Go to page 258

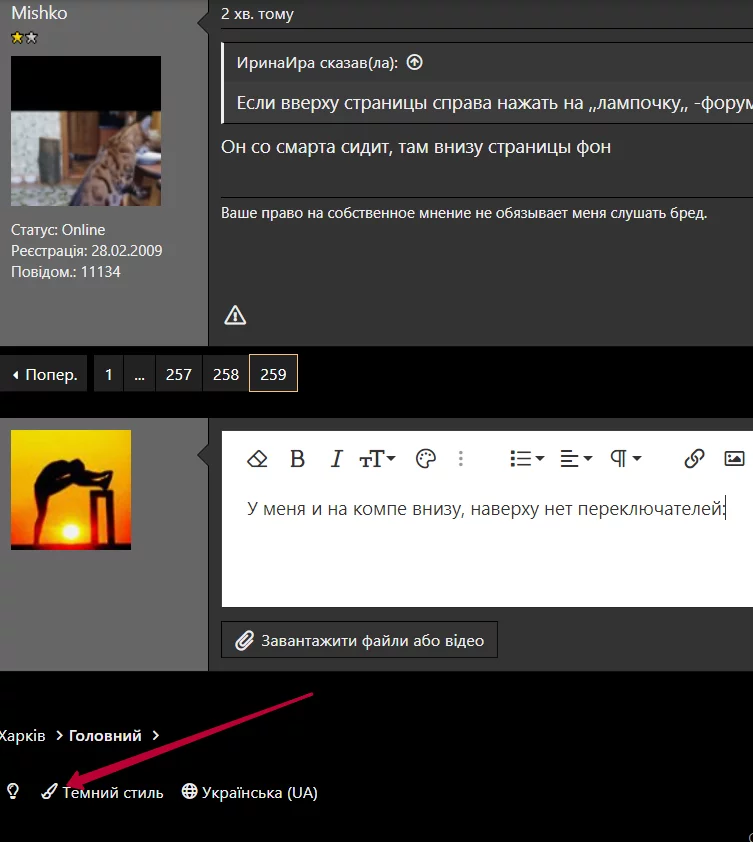[x=226, y=374]
